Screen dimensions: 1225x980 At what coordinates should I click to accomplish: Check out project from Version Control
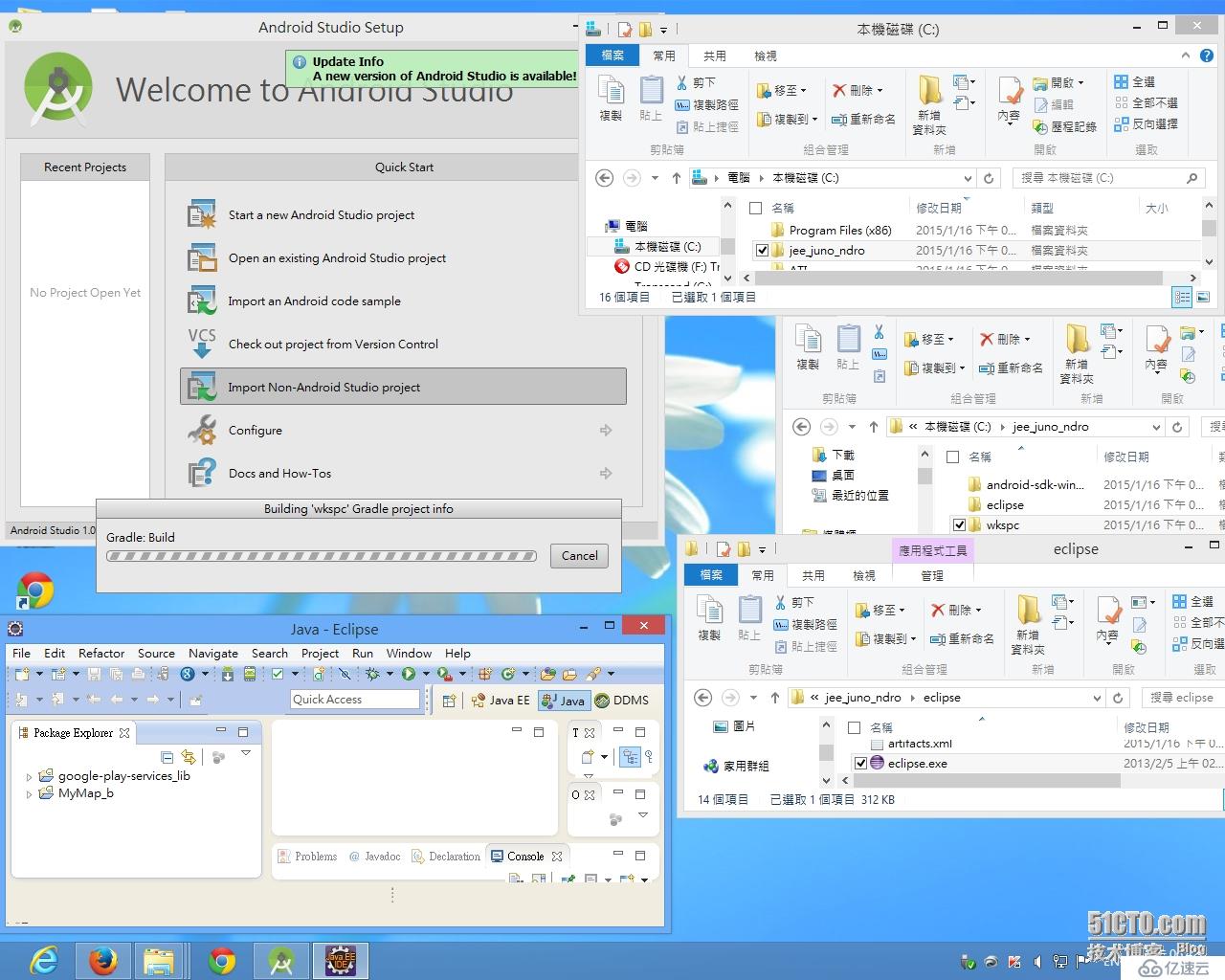click(403, 345)
